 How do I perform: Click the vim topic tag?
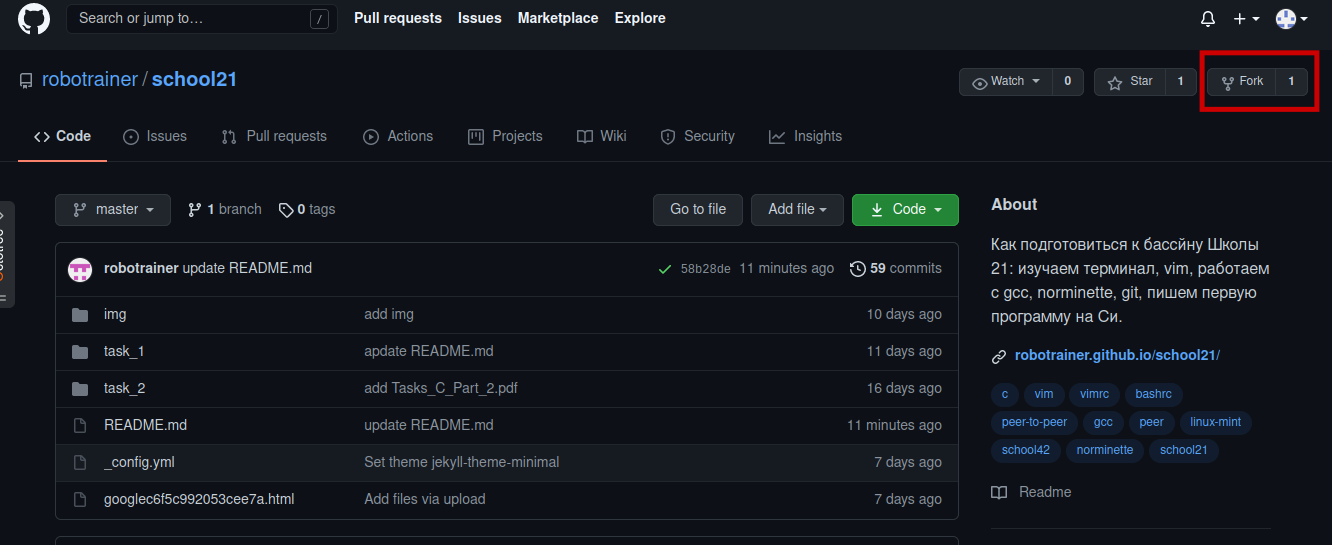pos(1044,395)
